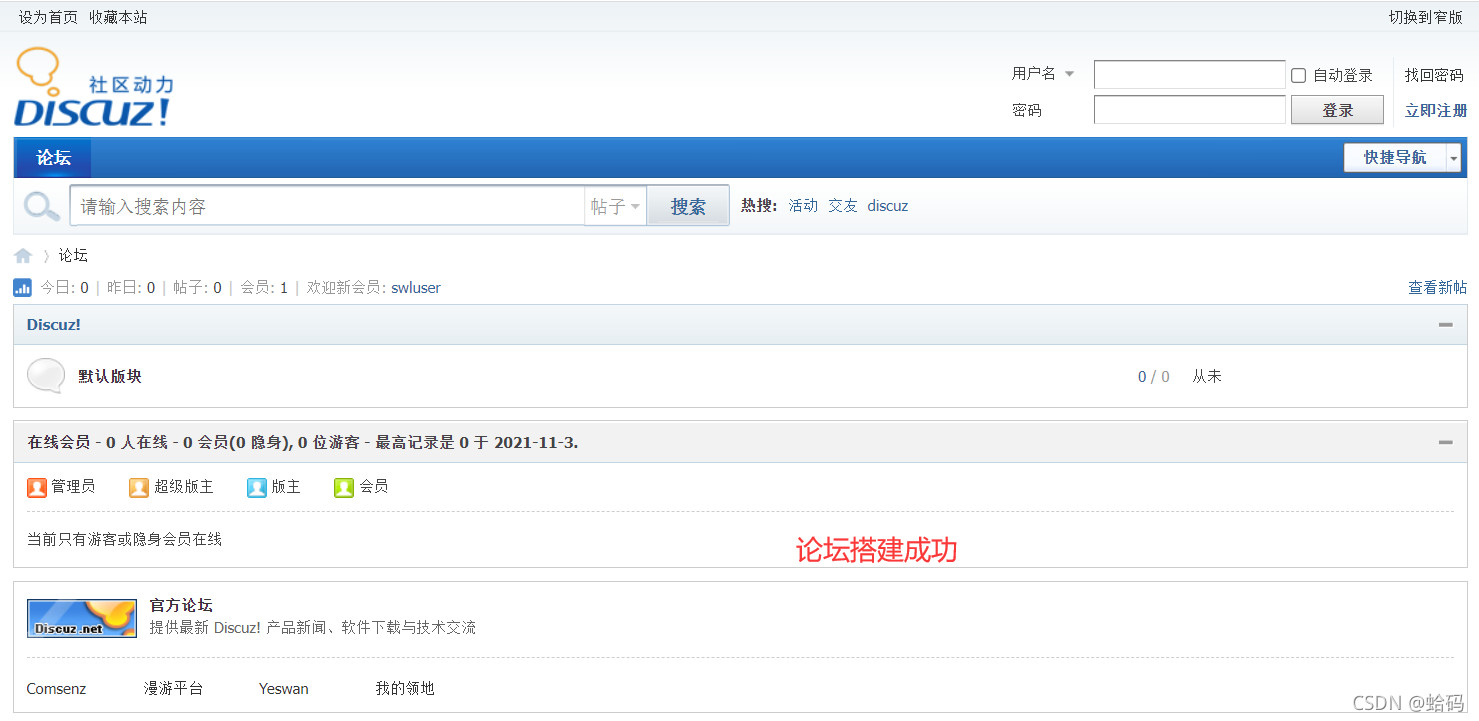Focus the search content input box

(x=327, y=206)
